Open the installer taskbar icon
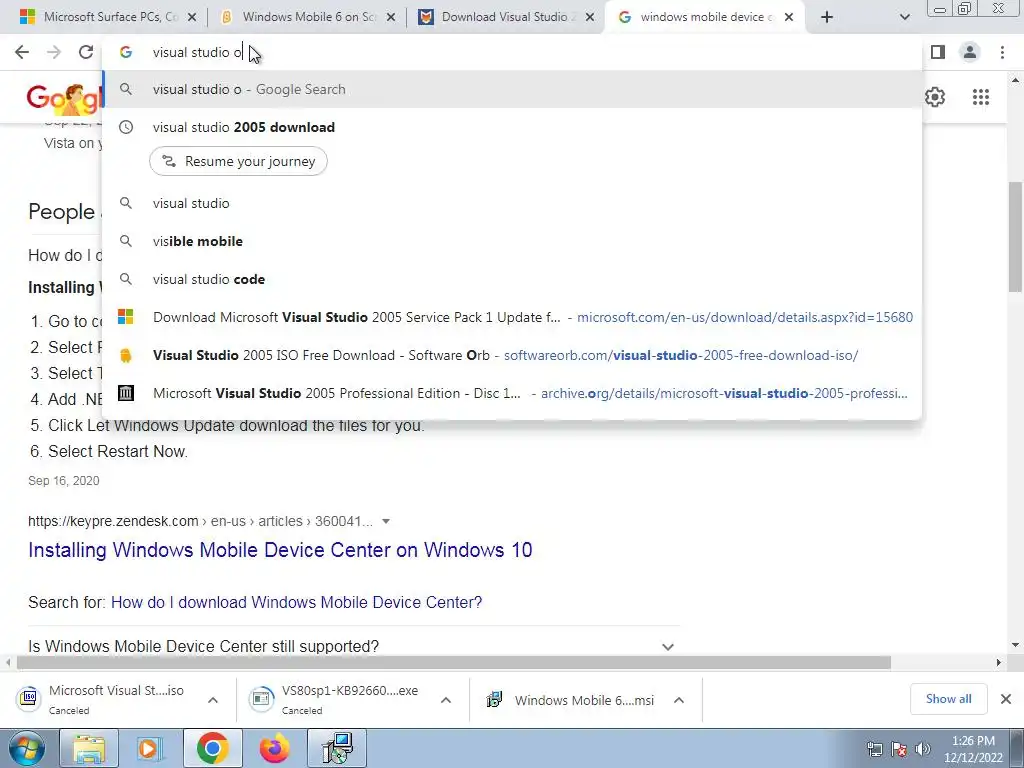The height and width of the screenshot is (768, 1024). tap(338, 748)
